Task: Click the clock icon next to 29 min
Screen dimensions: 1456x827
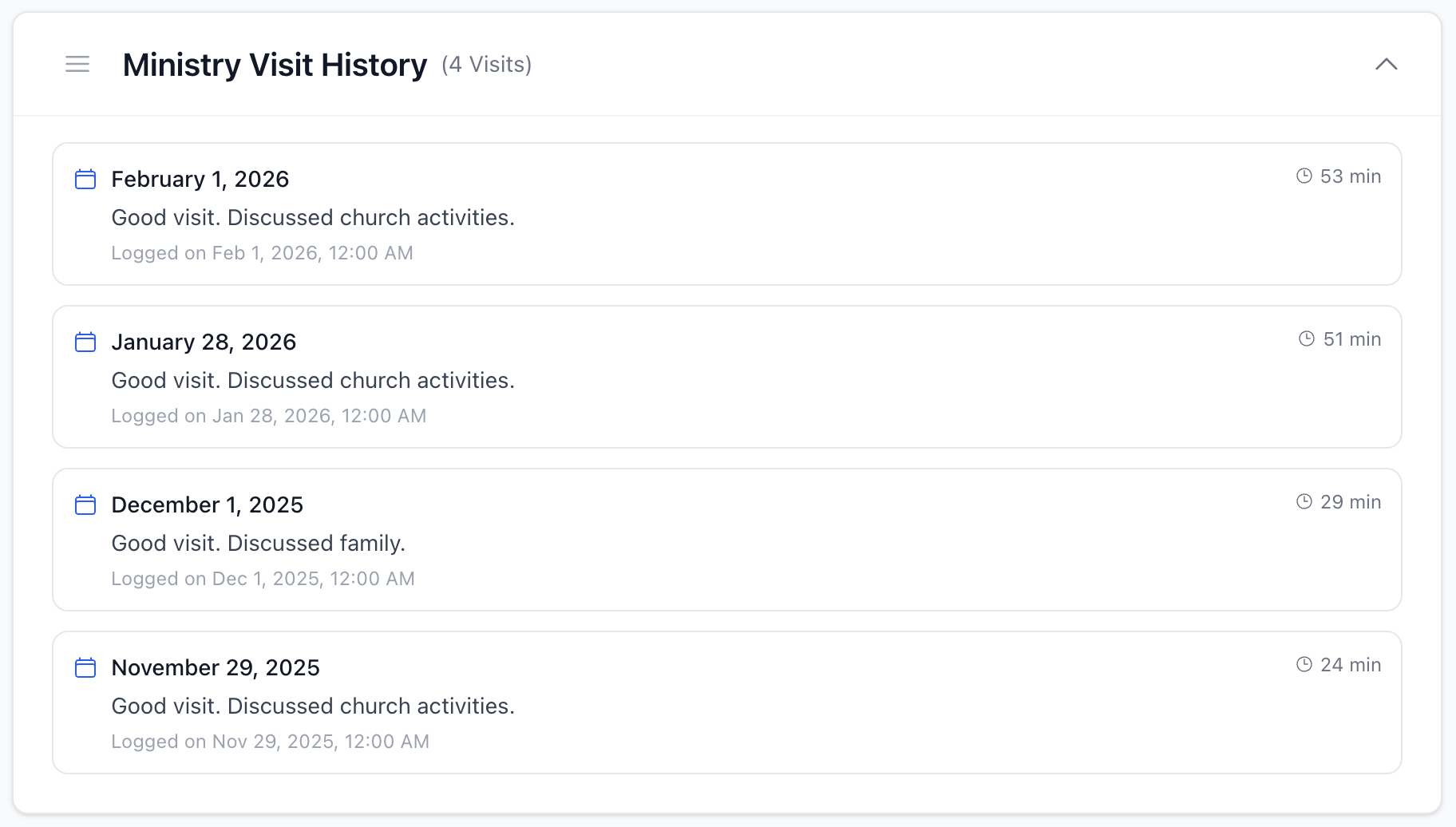Action: tap(1304, 501)
